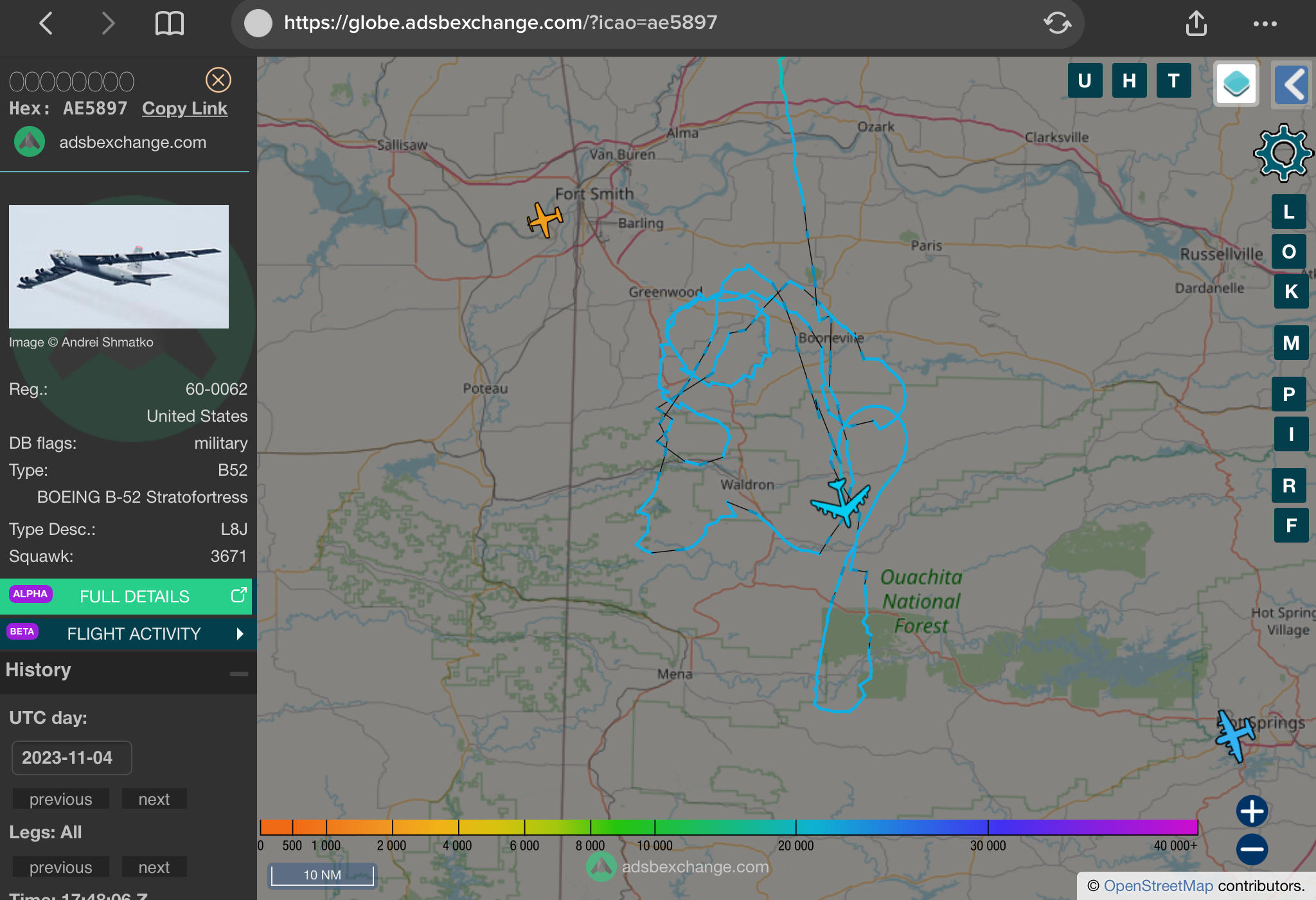Screen dimensions: 1316x900
Task: Click the FULL DETAILS external link icon
Action: pos(238,595)
